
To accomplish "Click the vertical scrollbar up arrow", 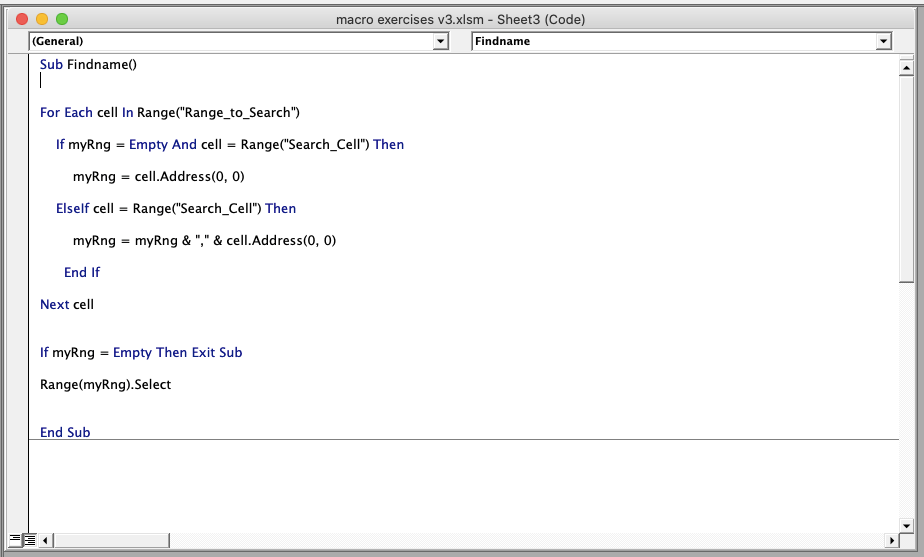I will (x=906, y=68).
